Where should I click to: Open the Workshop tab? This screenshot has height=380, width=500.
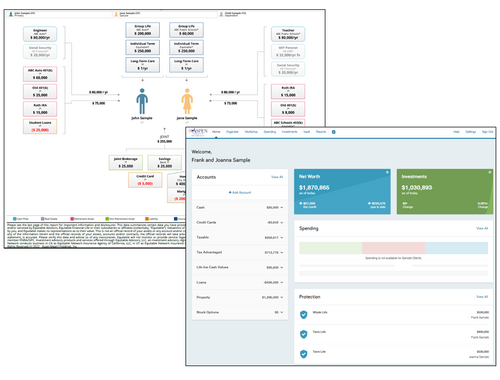(x=251, y=132)
